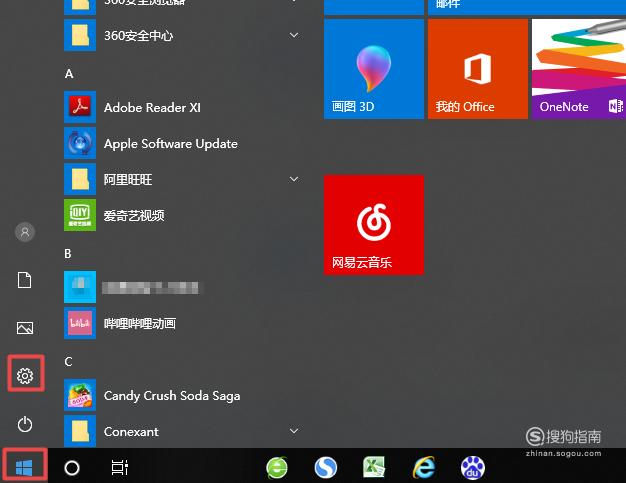This screenshot has height=483, width=626.
Task: Open Adobe Reader XI text entry
Action: coord(152,107)
